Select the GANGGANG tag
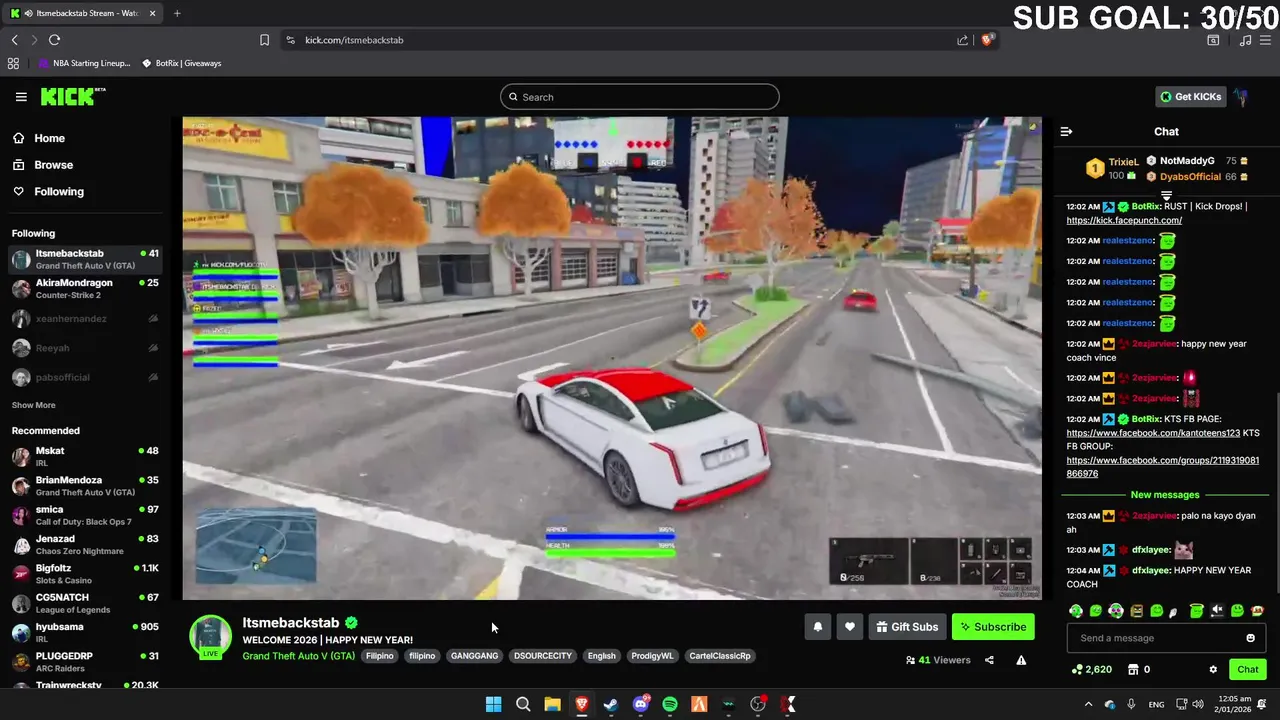 (x=474, y=656)
